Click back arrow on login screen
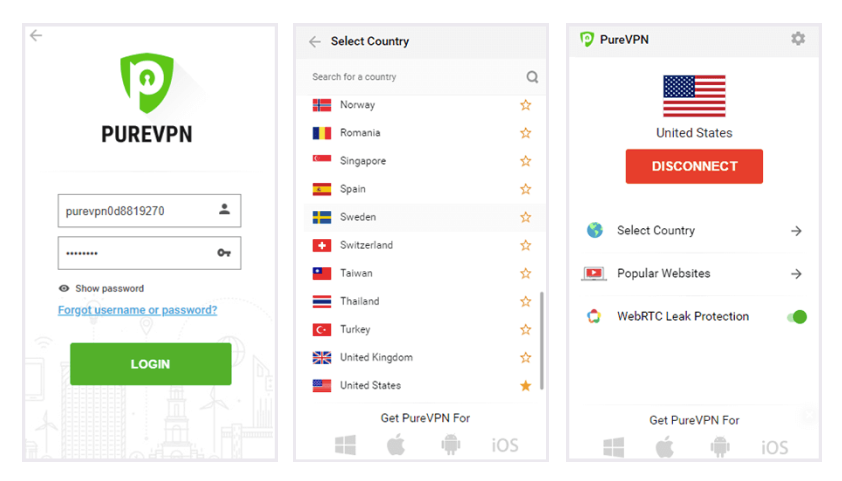This screenshot has width=842, height=481. pyautogui.click(x=36, y=35)
